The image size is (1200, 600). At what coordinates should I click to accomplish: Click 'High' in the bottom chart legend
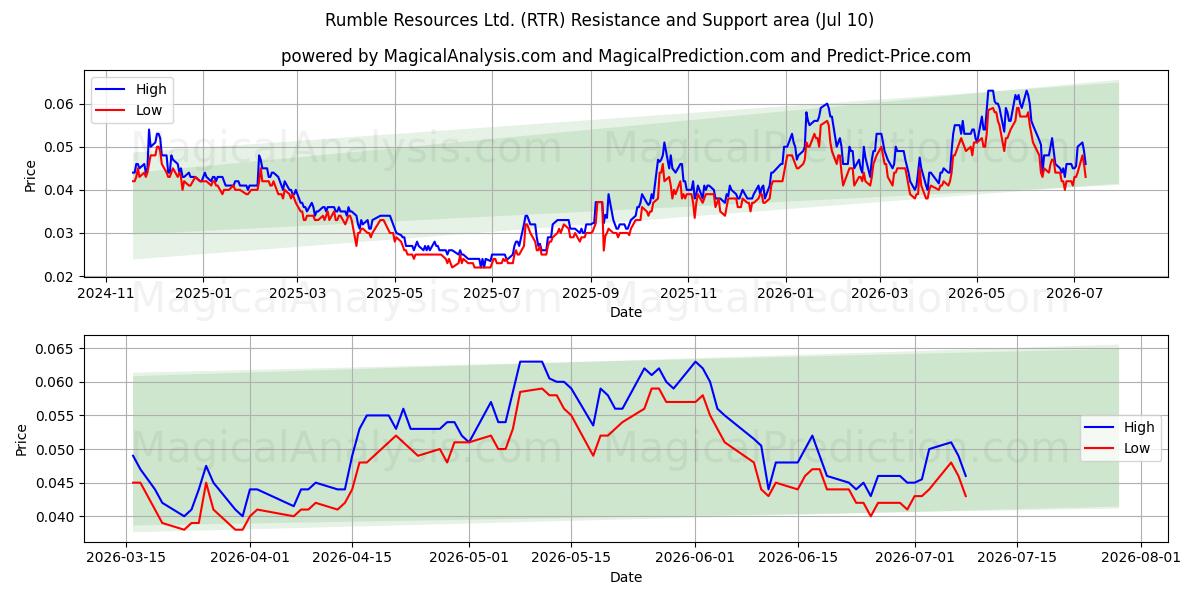tap(1139, 427)
